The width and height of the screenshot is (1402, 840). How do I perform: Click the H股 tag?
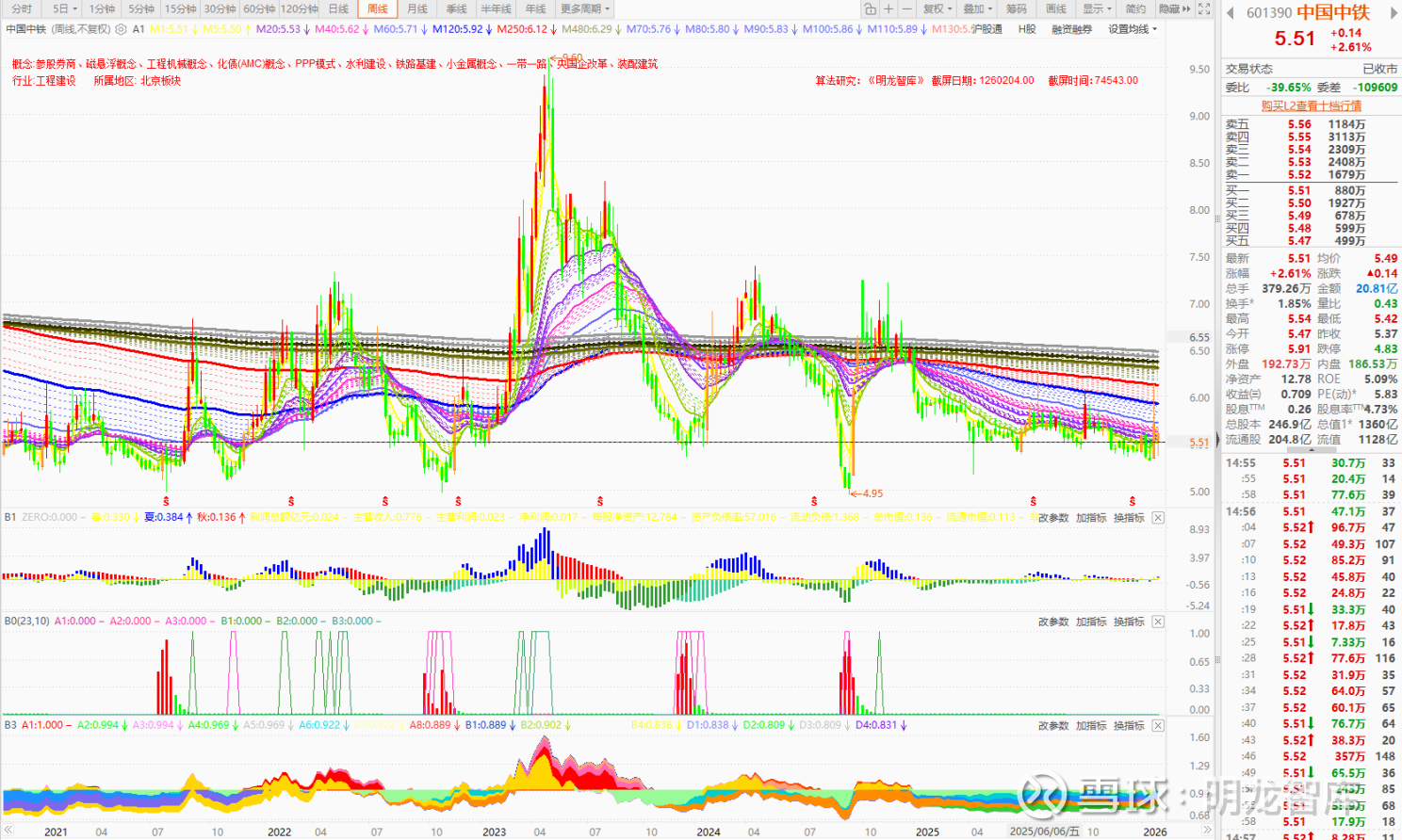[x=1027, y=29]
